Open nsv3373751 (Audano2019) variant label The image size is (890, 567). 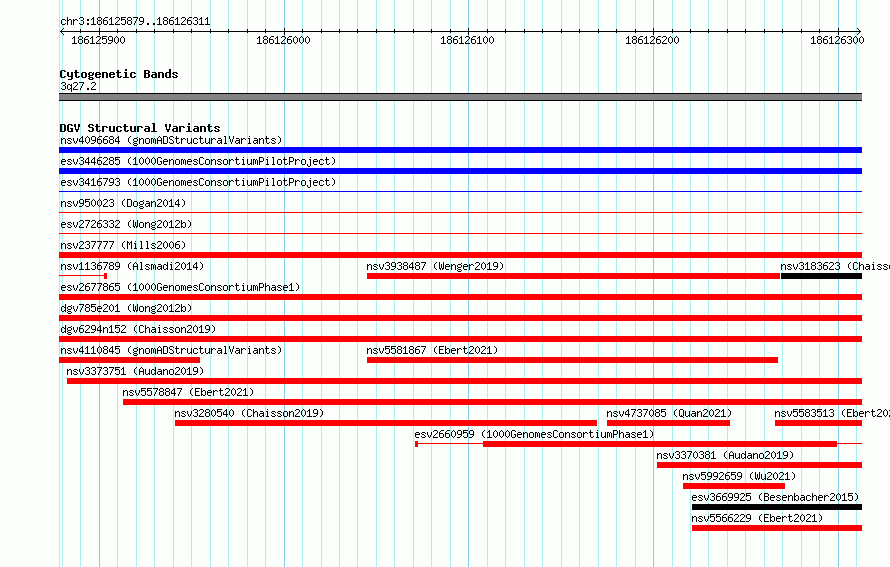pyautogui.click(x=135, y=371)
